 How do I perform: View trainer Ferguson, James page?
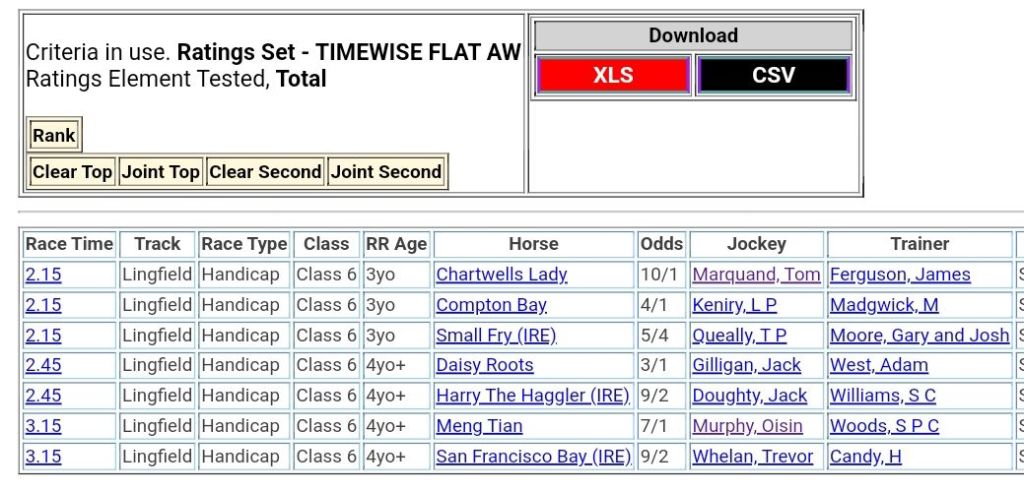[900, 274]
